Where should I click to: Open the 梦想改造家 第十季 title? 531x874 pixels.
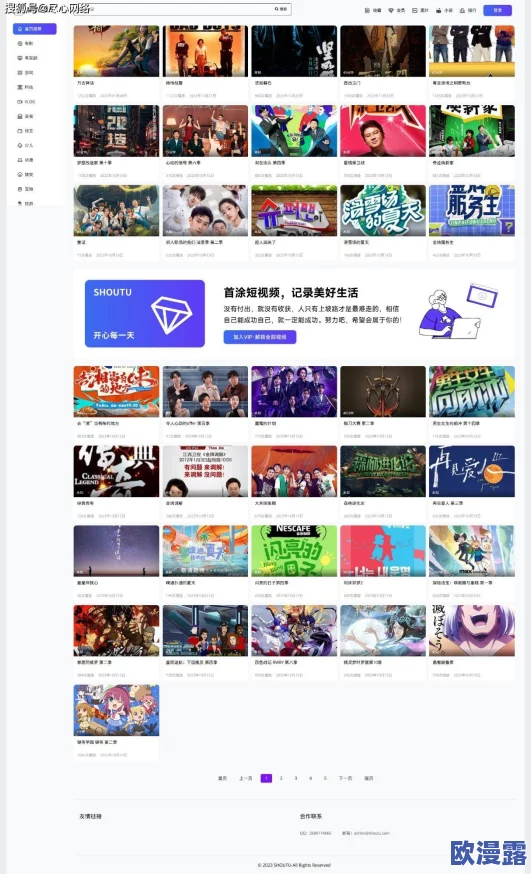tap(94, 163)
